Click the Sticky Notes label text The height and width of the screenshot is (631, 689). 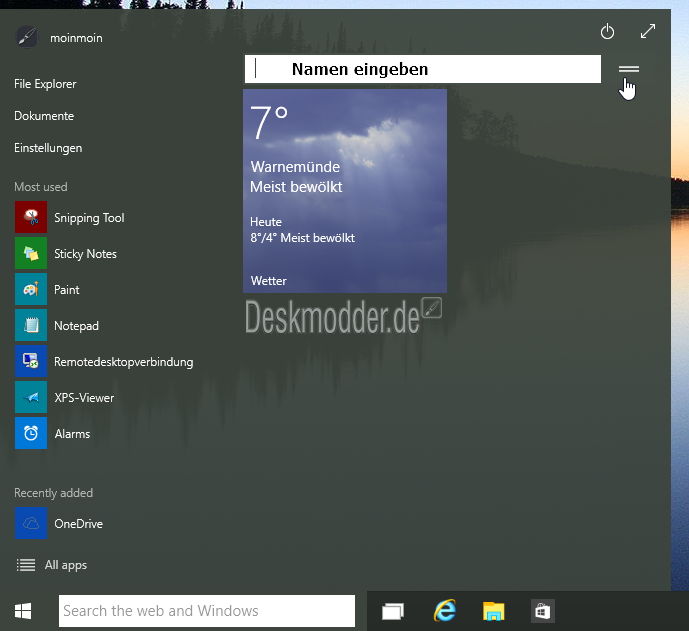point(85,254)
